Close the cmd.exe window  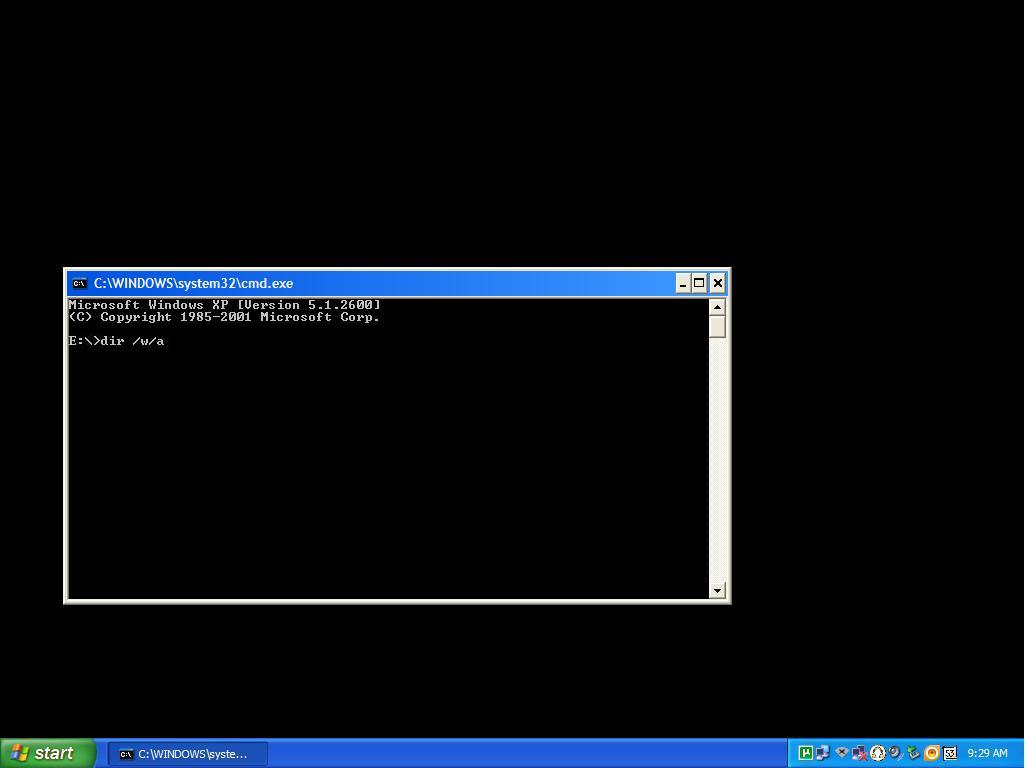pyautogui.click(x=717, y=283)
